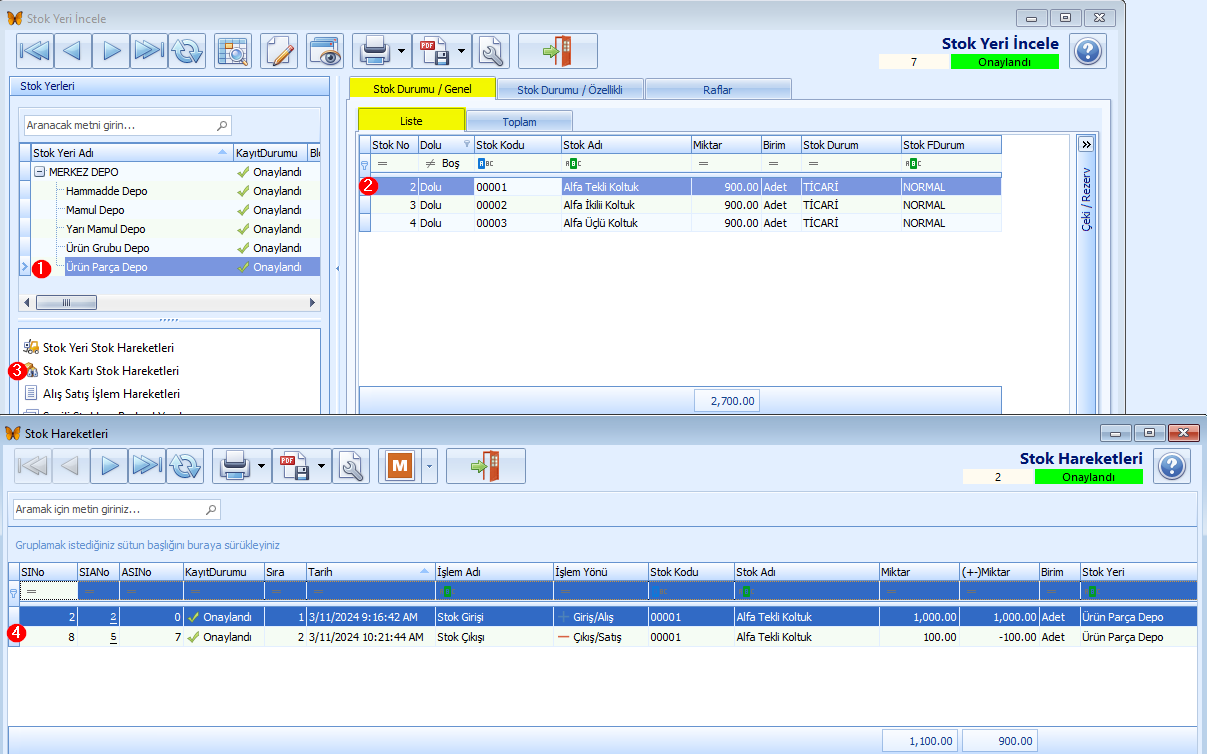Open the Raflar tab

pos(718,89)
